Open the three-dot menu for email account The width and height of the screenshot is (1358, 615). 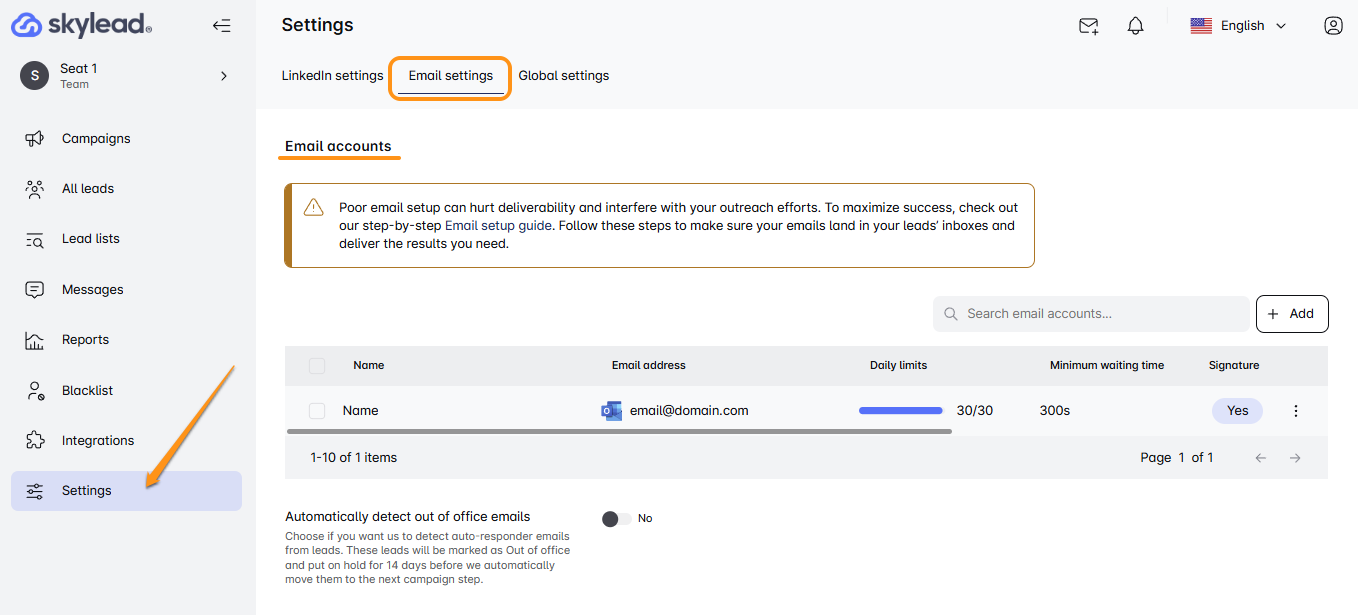1296,411
